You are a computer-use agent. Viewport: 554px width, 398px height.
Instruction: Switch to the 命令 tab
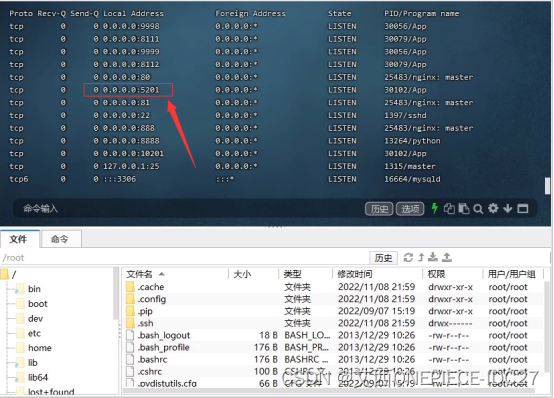click(x=61, y=239)
